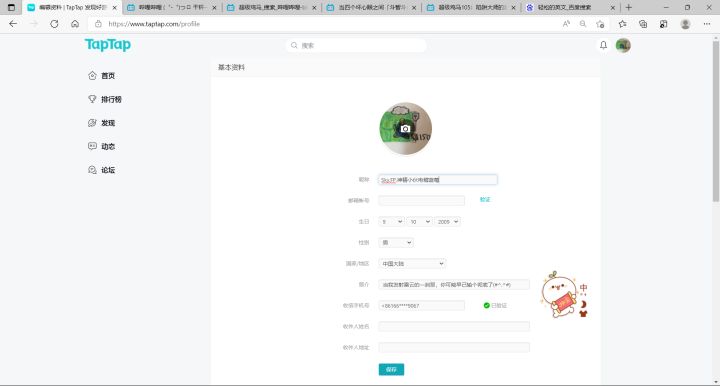Add this page to favorites
The width and height of the screenshot is (720, 386).
(600, 24)
